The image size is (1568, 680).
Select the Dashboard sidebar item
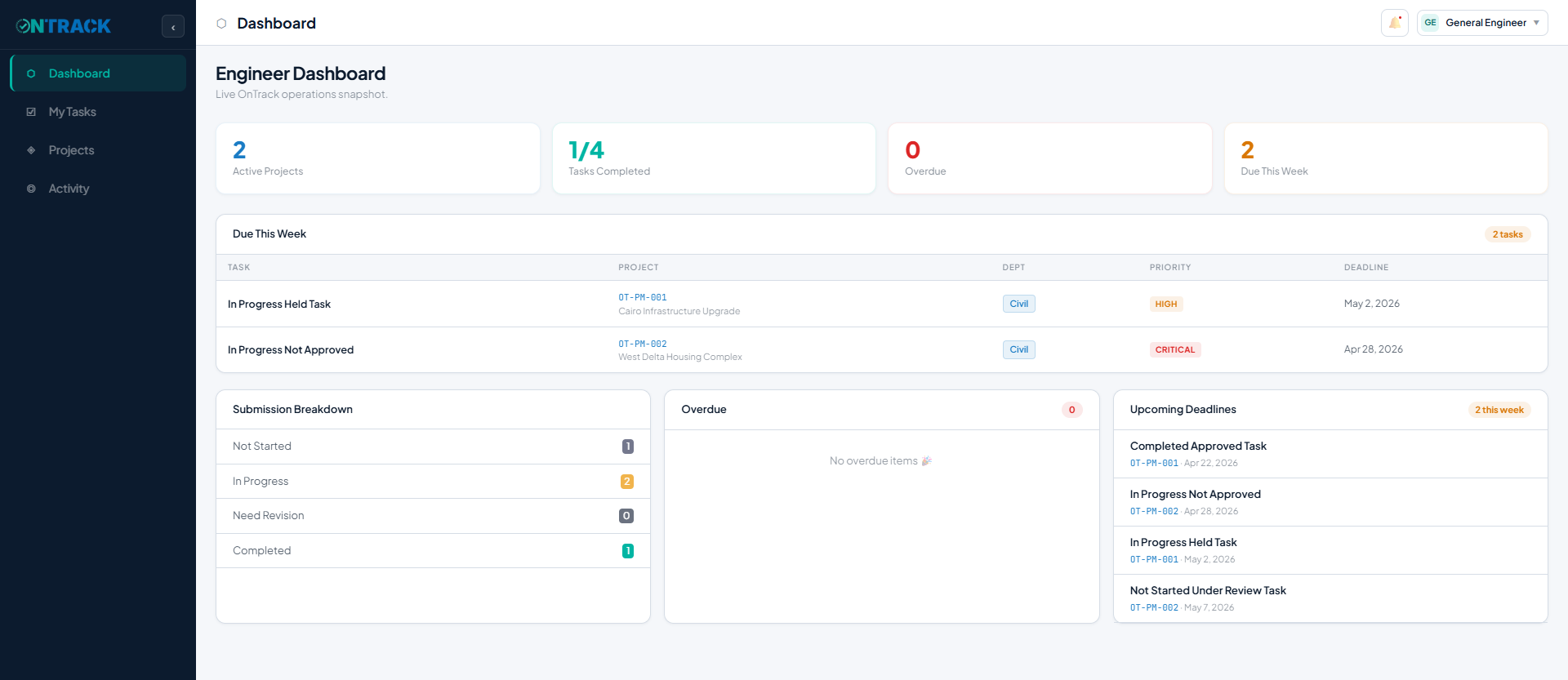pos(98,73)
